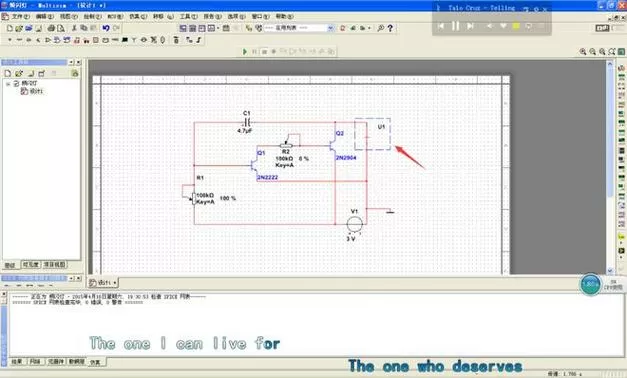This screenshot has height=378, width=627.
Task: Click the Stop simulation button
Action: 264,52
